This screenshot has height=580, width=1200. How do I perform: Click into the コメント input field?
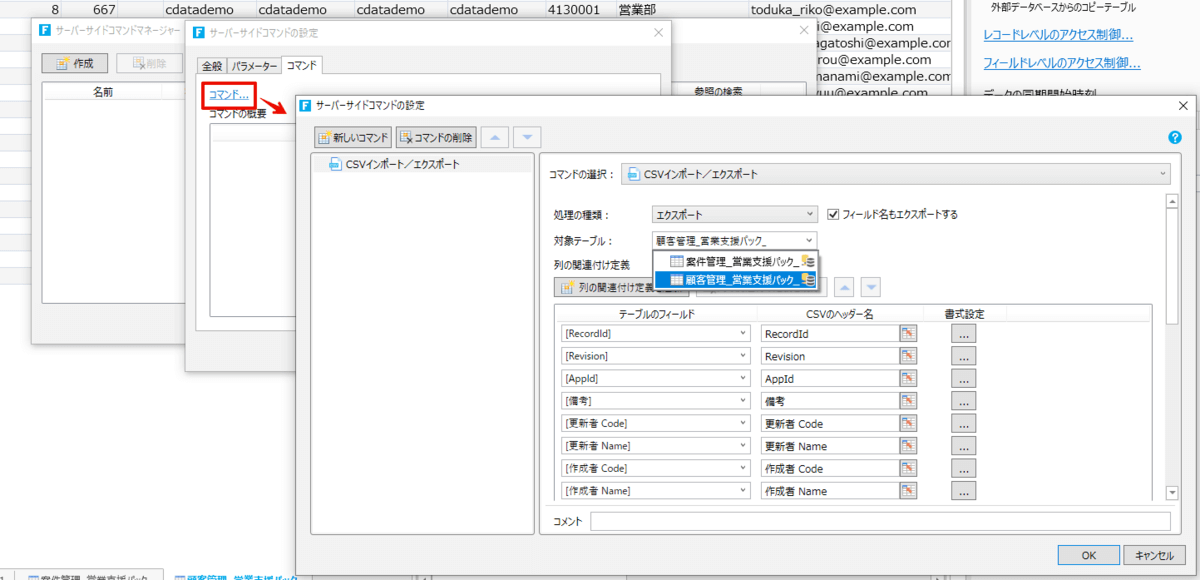pos(880,521)
